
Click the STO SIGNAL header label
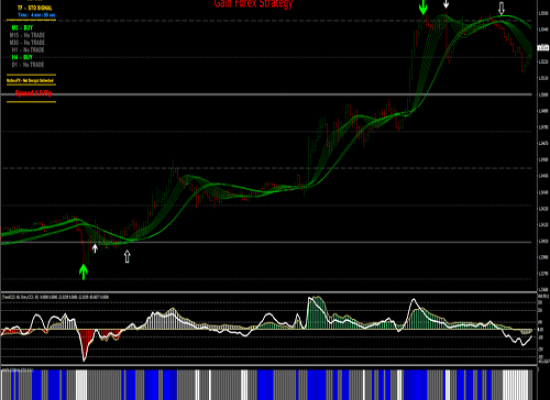coord(35,8)
